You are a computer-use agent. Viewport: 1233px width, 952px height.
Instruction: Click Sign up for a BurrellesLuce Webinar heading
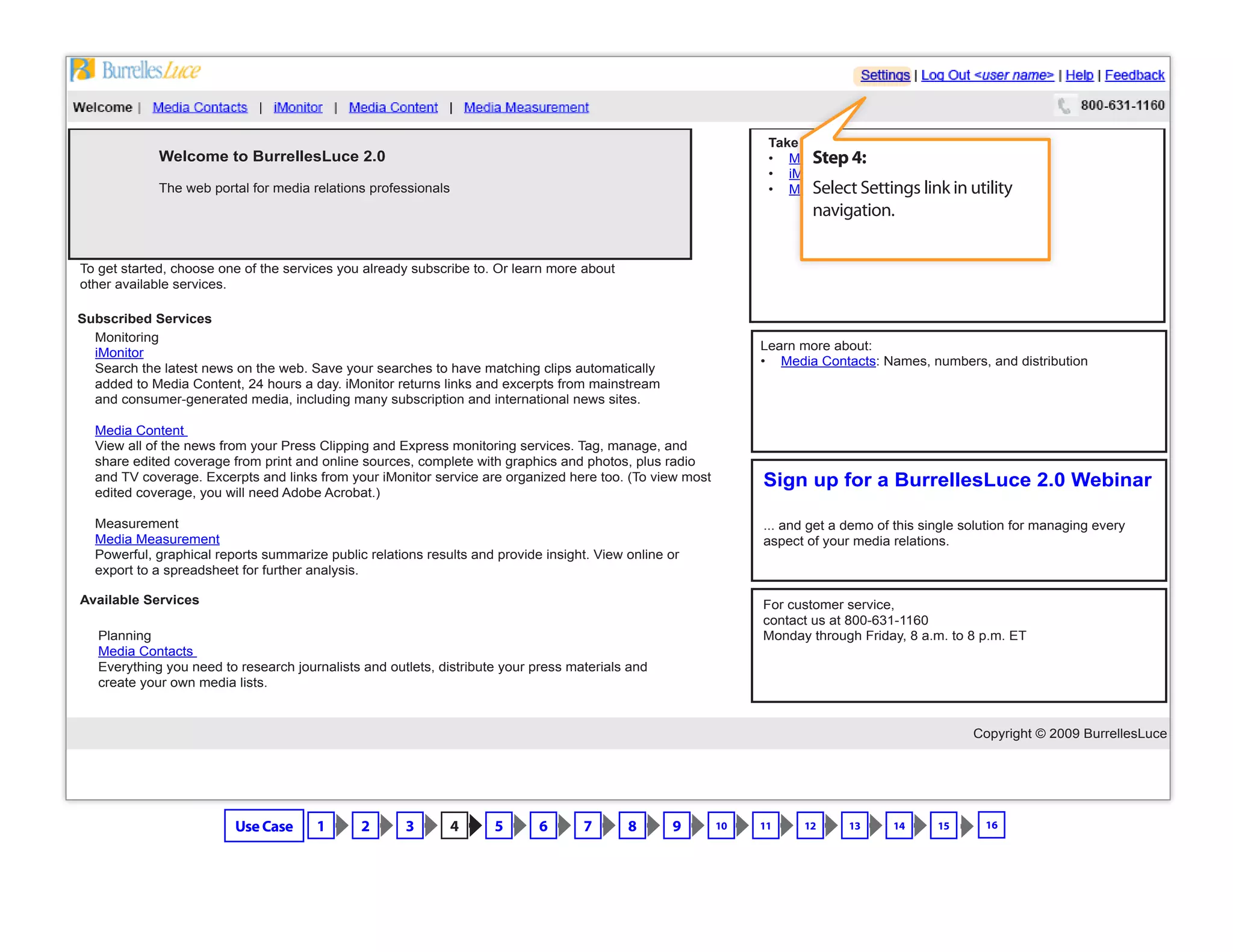(957, 480)
